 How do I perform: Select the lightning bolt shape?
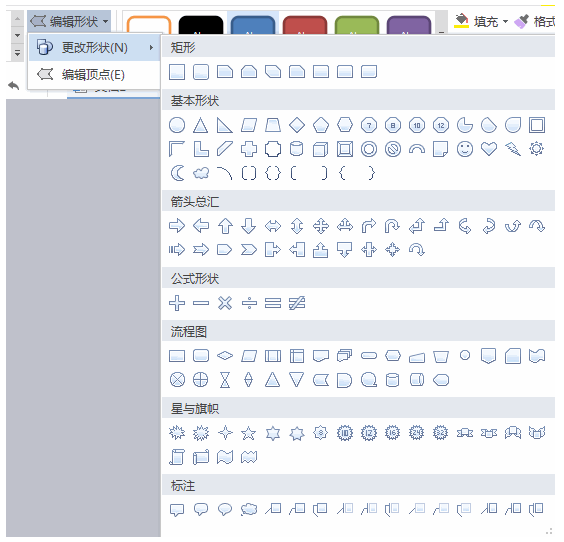[513, 149]
